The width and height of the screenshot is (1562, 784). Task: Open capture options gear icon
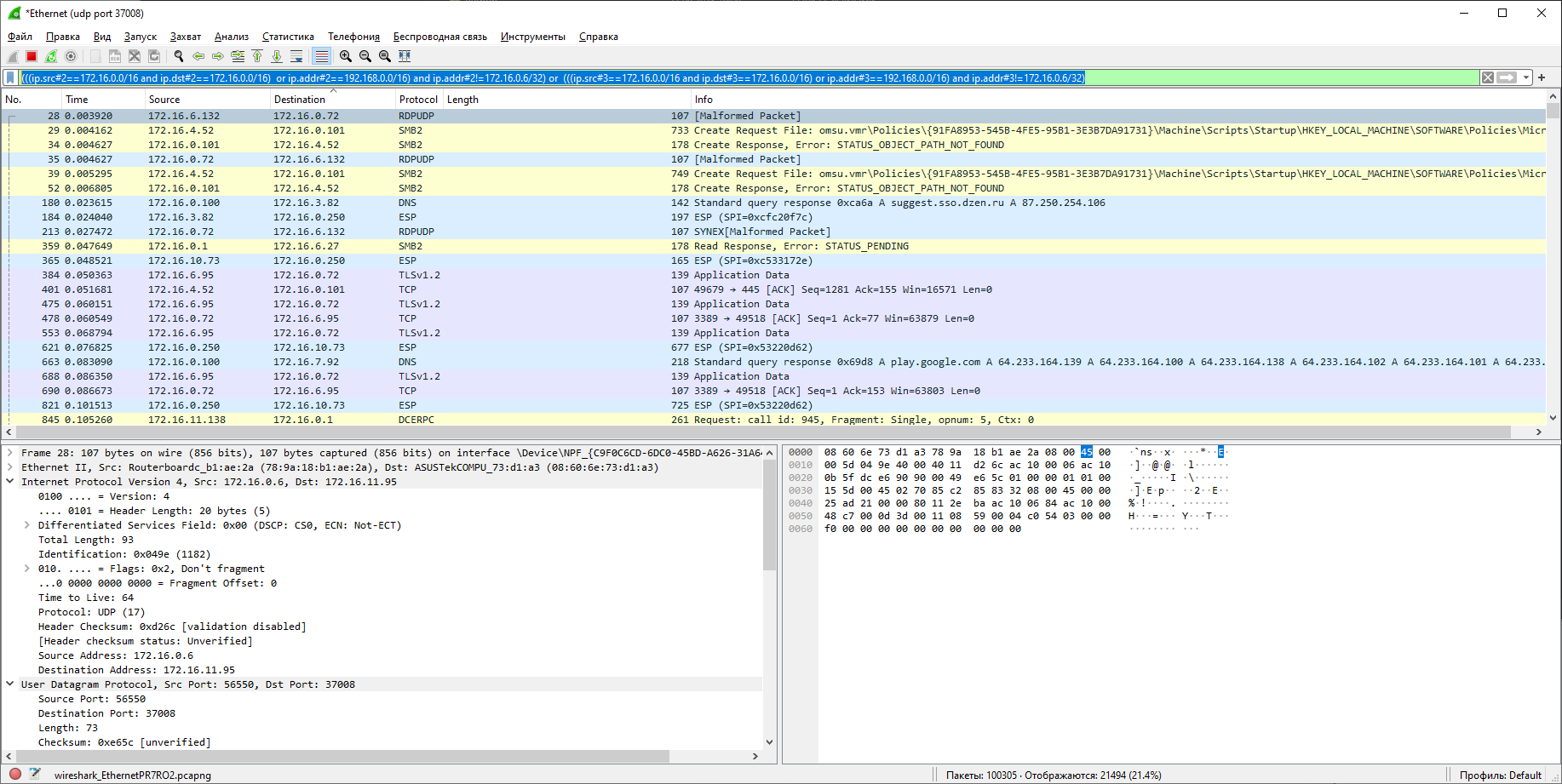tap(71, 56)
